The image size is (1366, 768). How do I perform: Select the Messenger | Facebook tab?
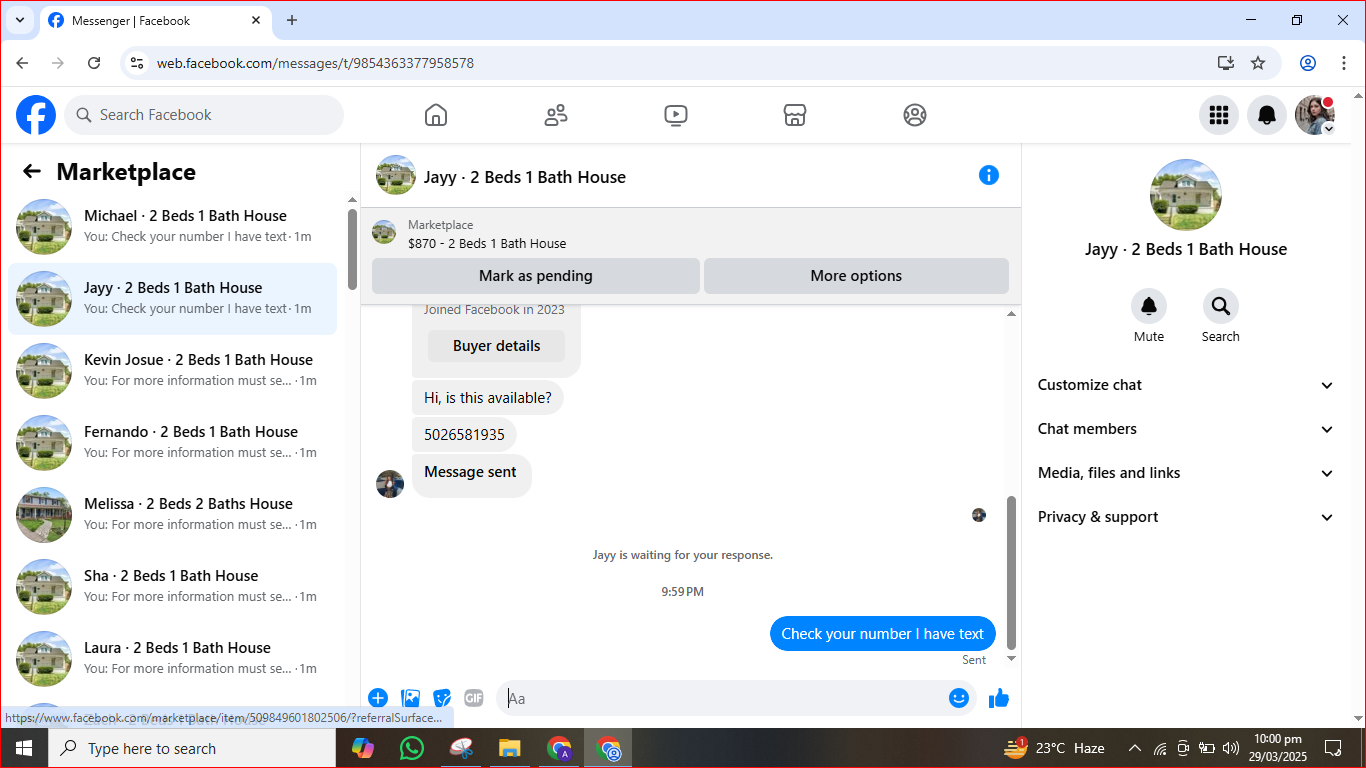[x=155, y=20]
